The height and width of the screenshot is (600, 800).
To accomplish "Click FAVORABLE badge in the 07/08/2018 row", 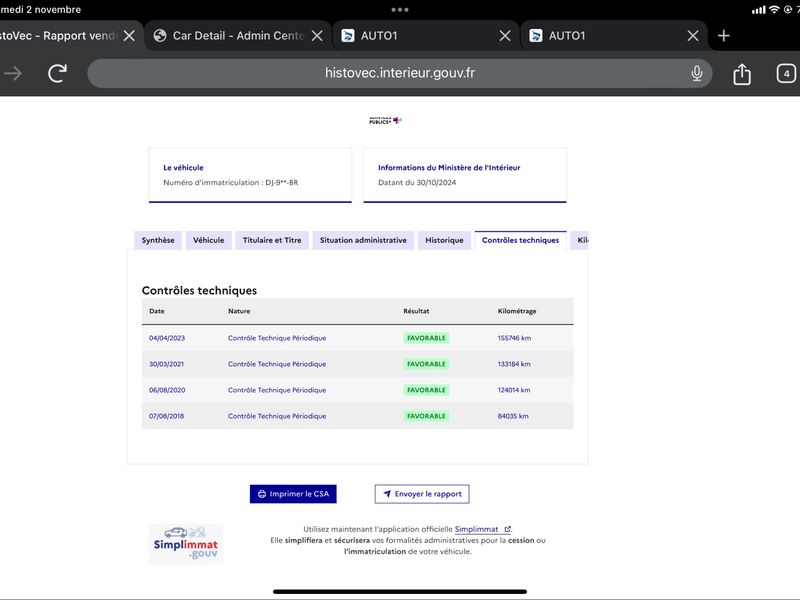I will pos(426,416).
